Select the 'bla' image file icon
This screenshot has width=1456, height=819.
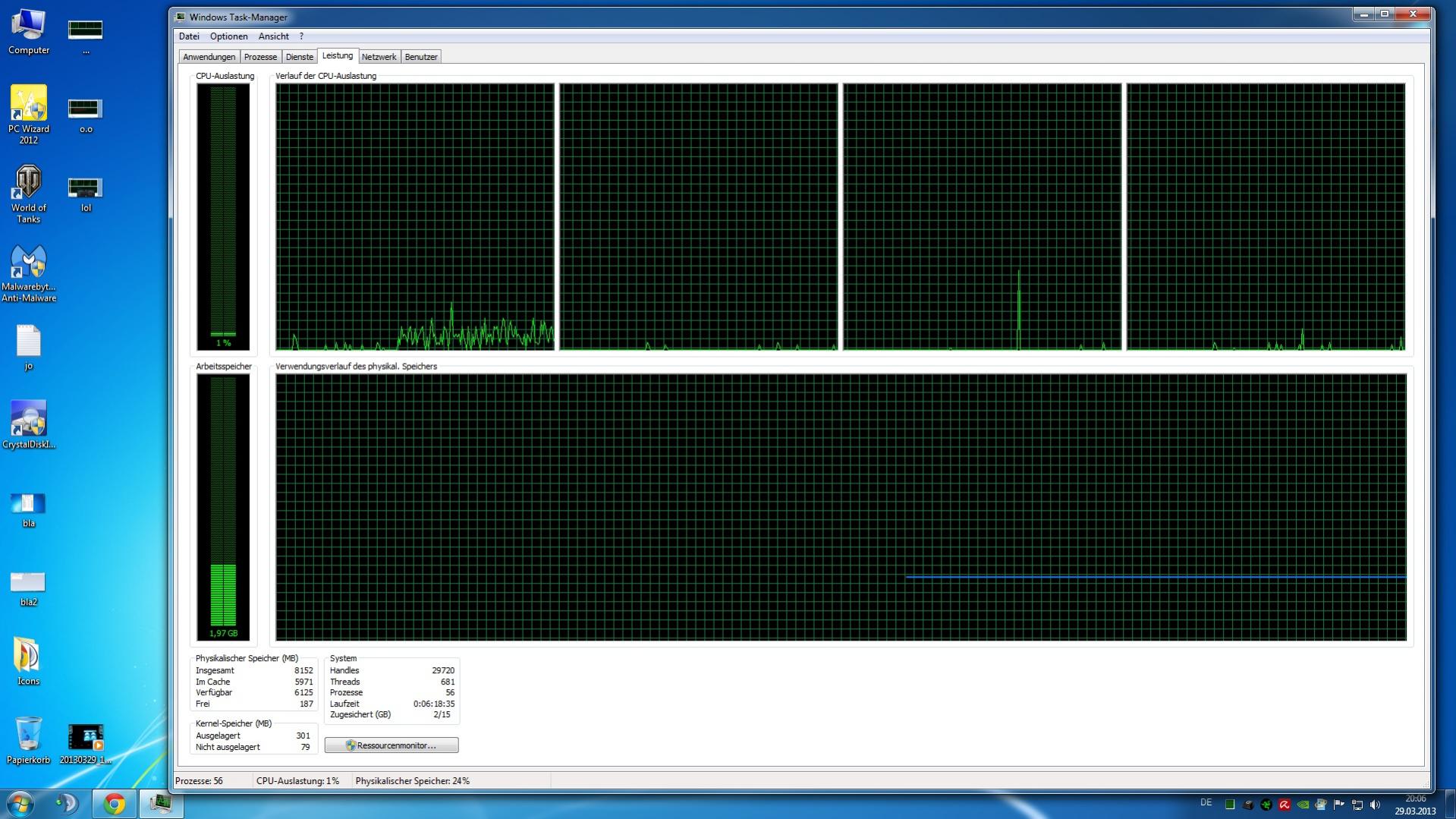(x=29, y=509)
